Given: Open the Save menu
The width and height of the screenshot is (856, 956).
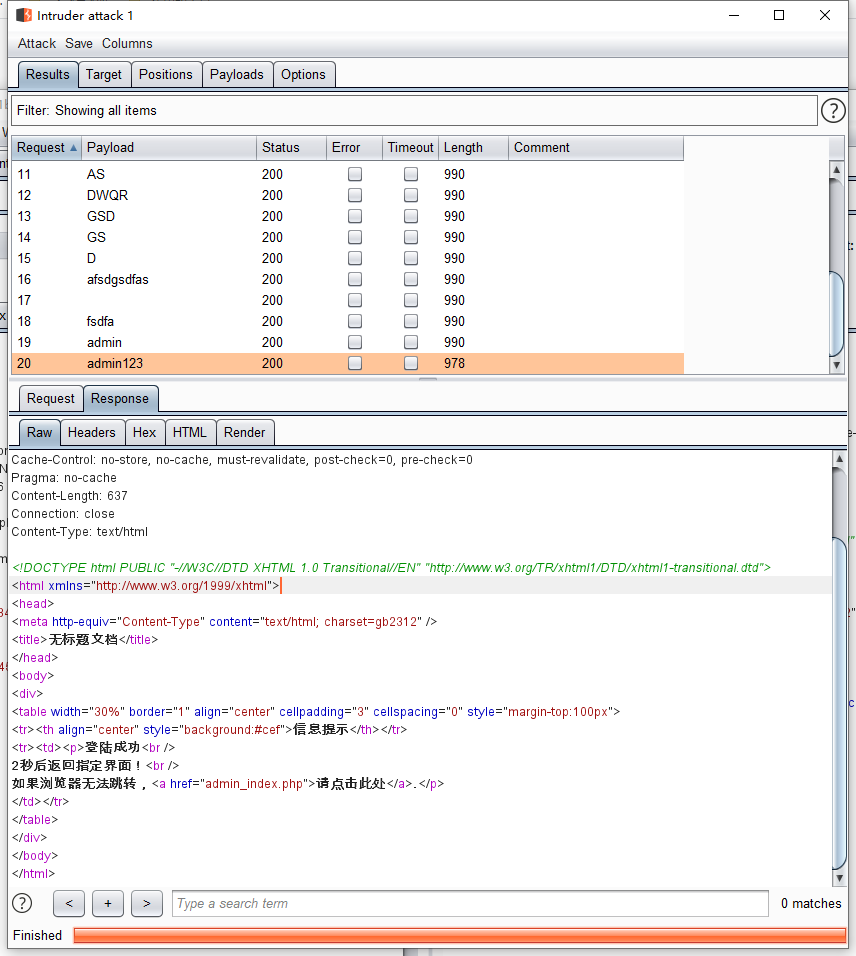Looking at the screenshot, I should click(x=79, y=43).
